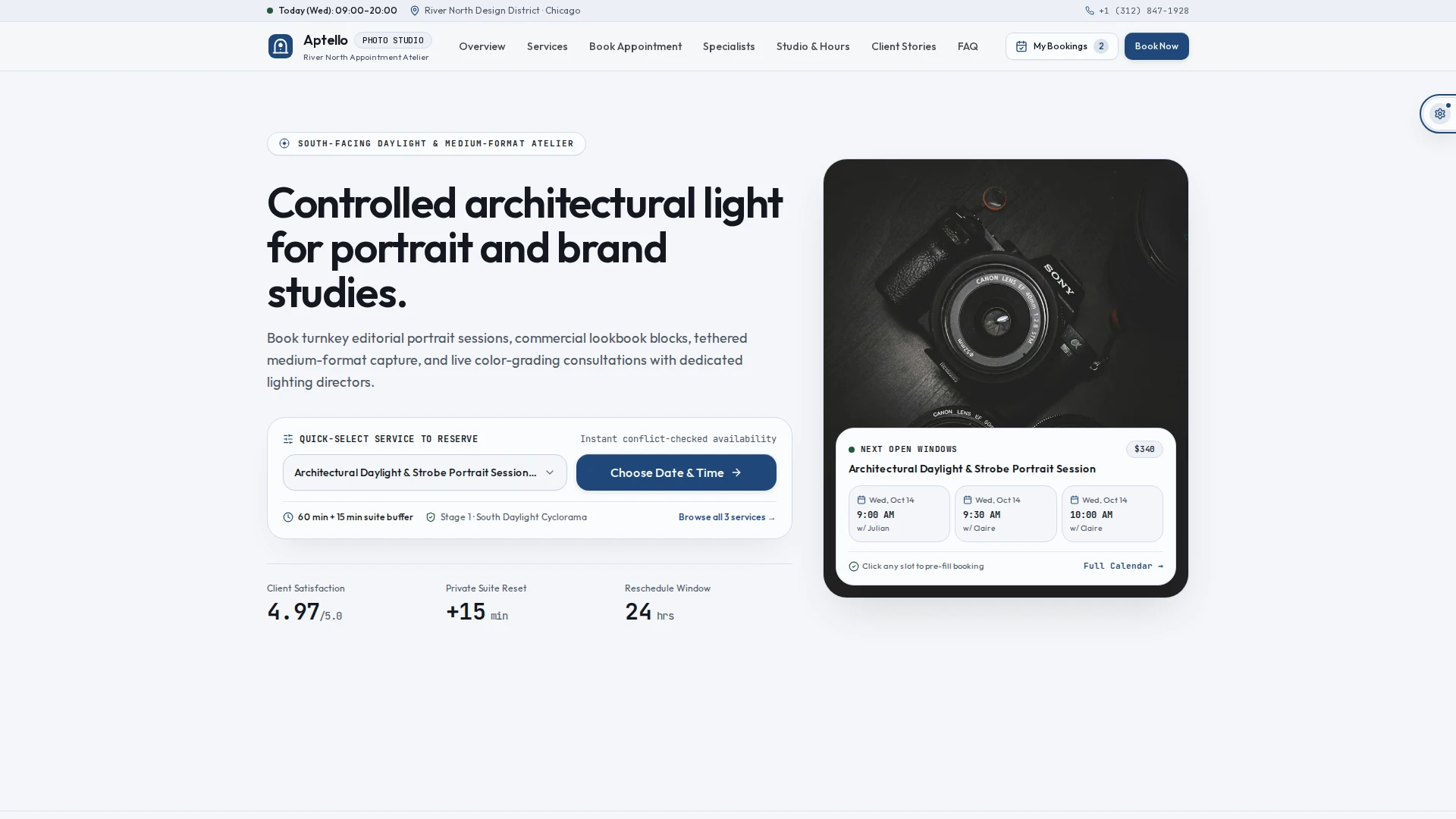Click the bookings count badge 2

click(1101, 46)
